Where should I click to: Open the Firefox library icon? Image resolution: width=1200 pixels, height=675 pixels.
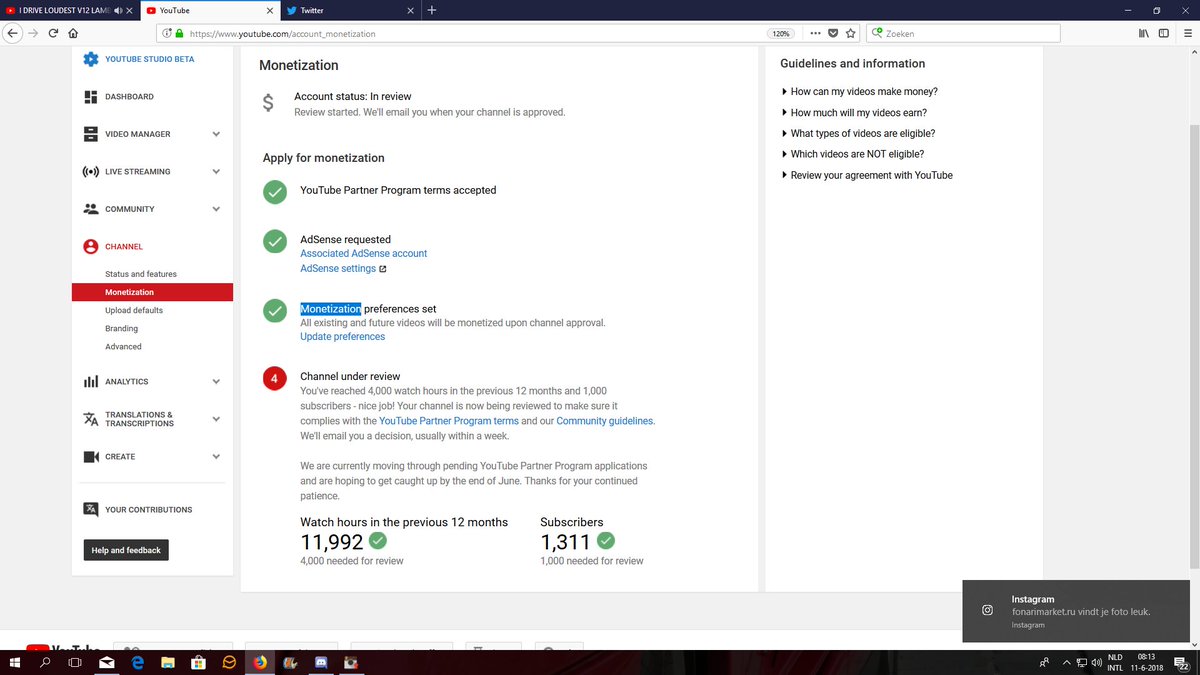click(x=1144, y=33)
